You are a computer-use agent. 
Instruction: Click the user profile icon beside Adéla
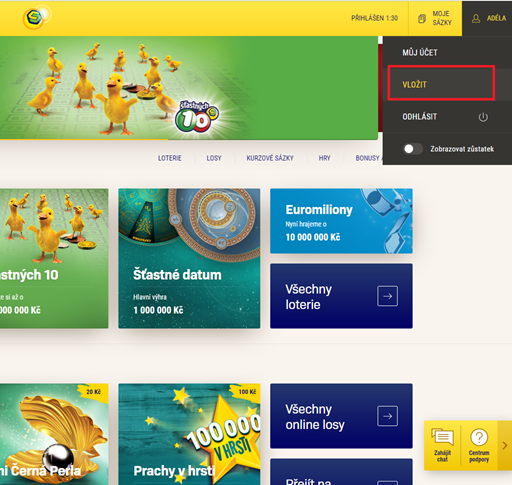[x=476, y=19]
